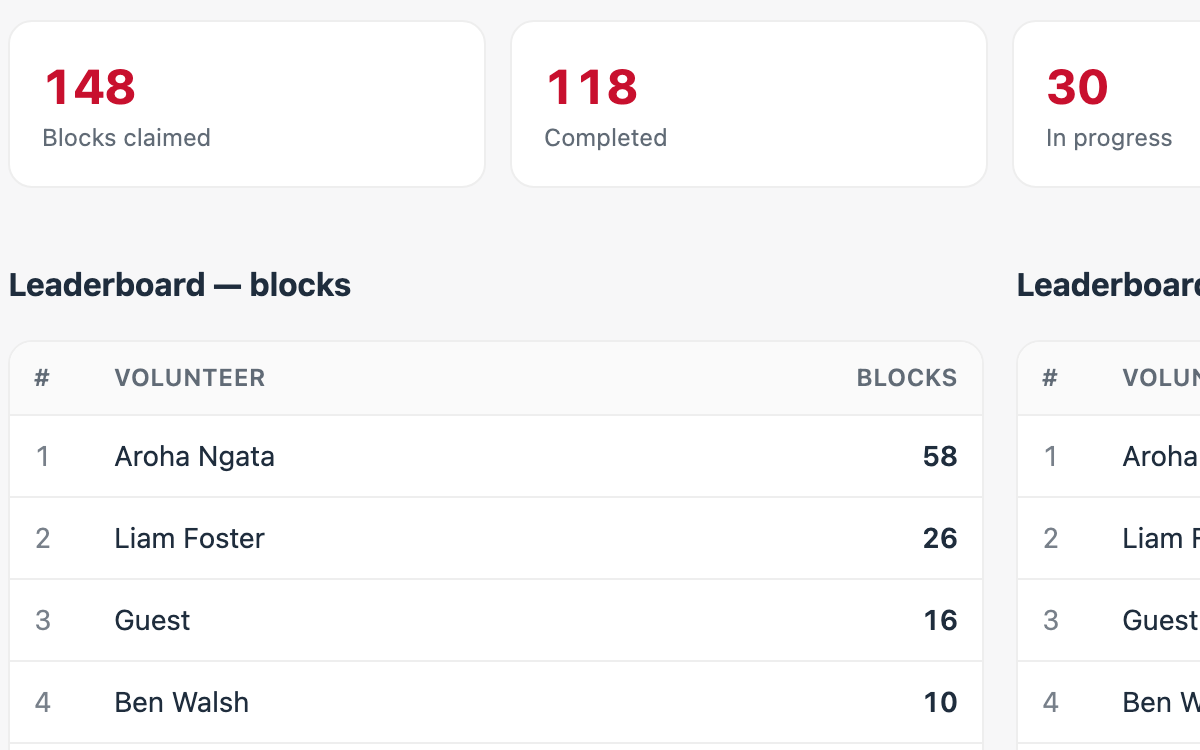Viewport: 1200px width, 750px height.
Task: Click the Leaderboard — blocks heading
Action: click(x=180, y=285)
